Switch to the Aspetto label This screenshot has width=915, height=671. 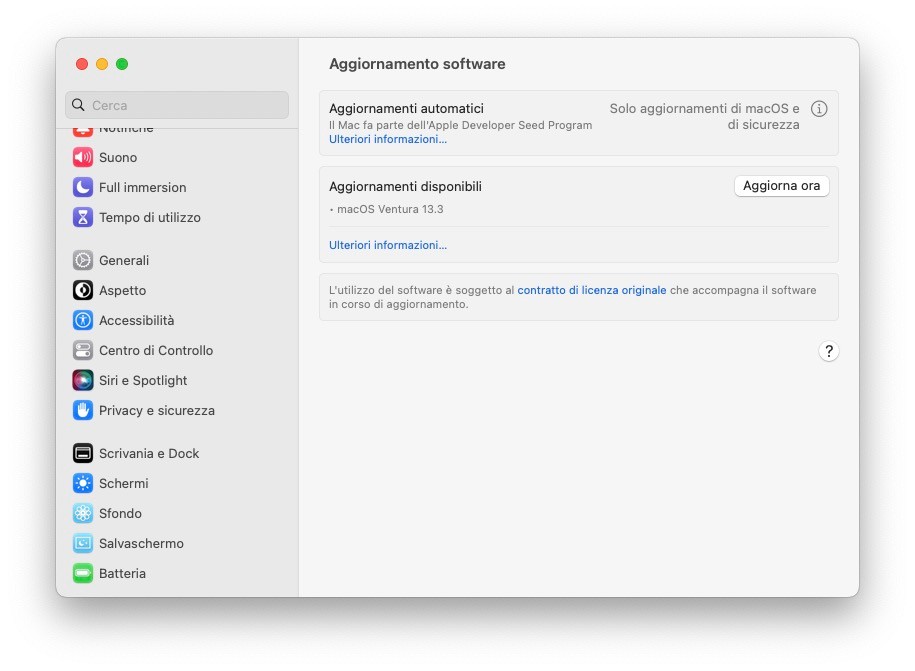(x=123, y=290)
